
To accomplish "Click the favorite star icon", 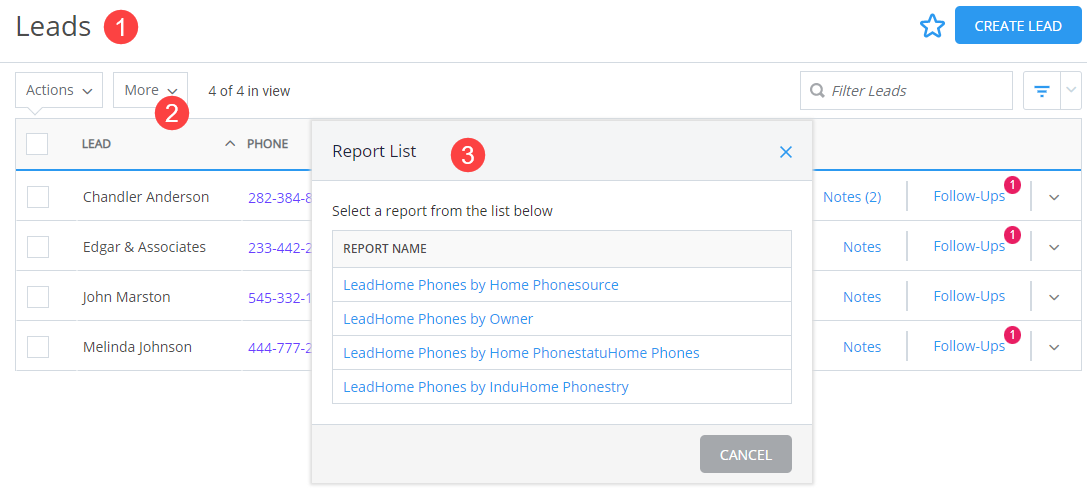I will [x=932, y=26].
